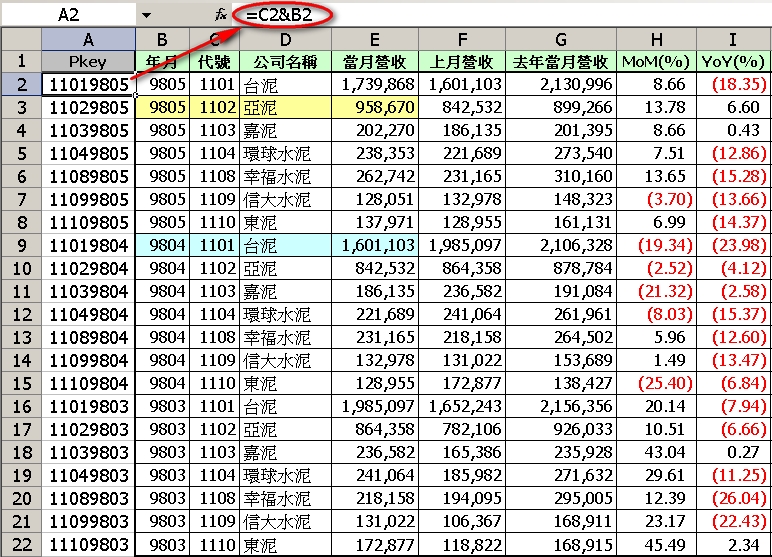
Task: Select column E header
Action: [375, 39]
